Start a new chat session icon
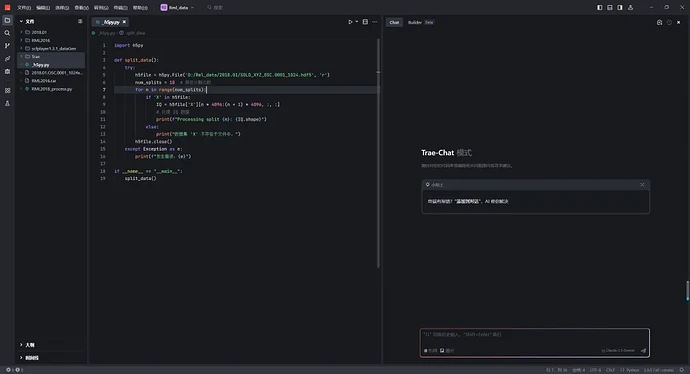690x374 pixels. (659, 22)
